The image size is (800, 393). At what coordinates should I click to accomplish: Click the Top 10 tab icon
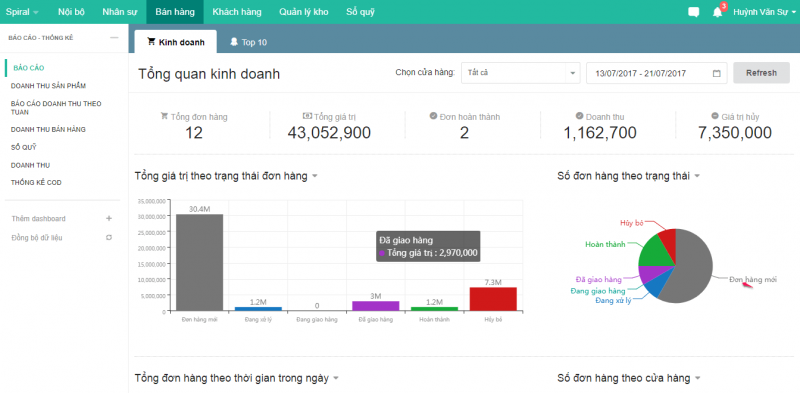[x=234, y=42]
